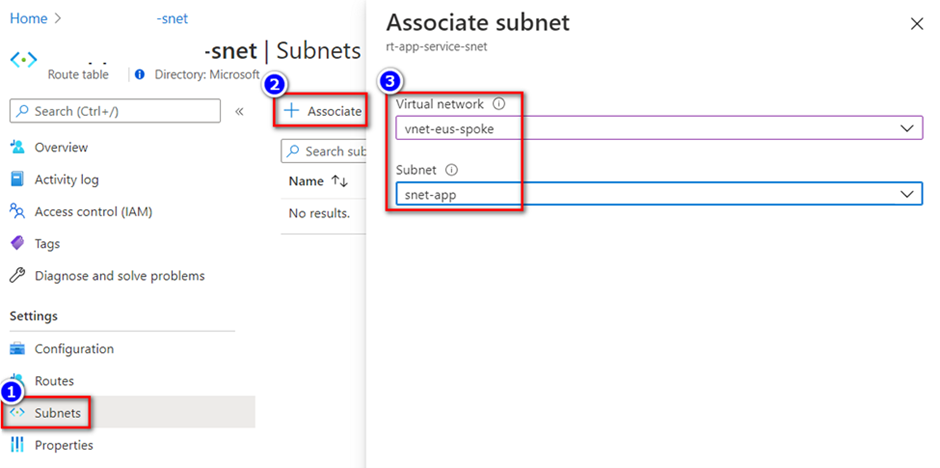Open the Virtual network dropdown
Image resolution: width=940 pixels, height=468 pixels.
(658, 128)
